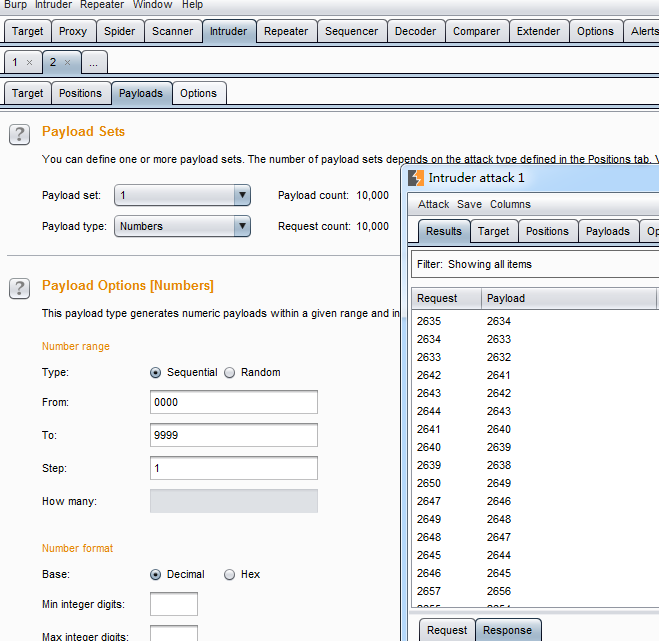
Task: Close Intruder tab 1
Action: (x=29, y=63)
